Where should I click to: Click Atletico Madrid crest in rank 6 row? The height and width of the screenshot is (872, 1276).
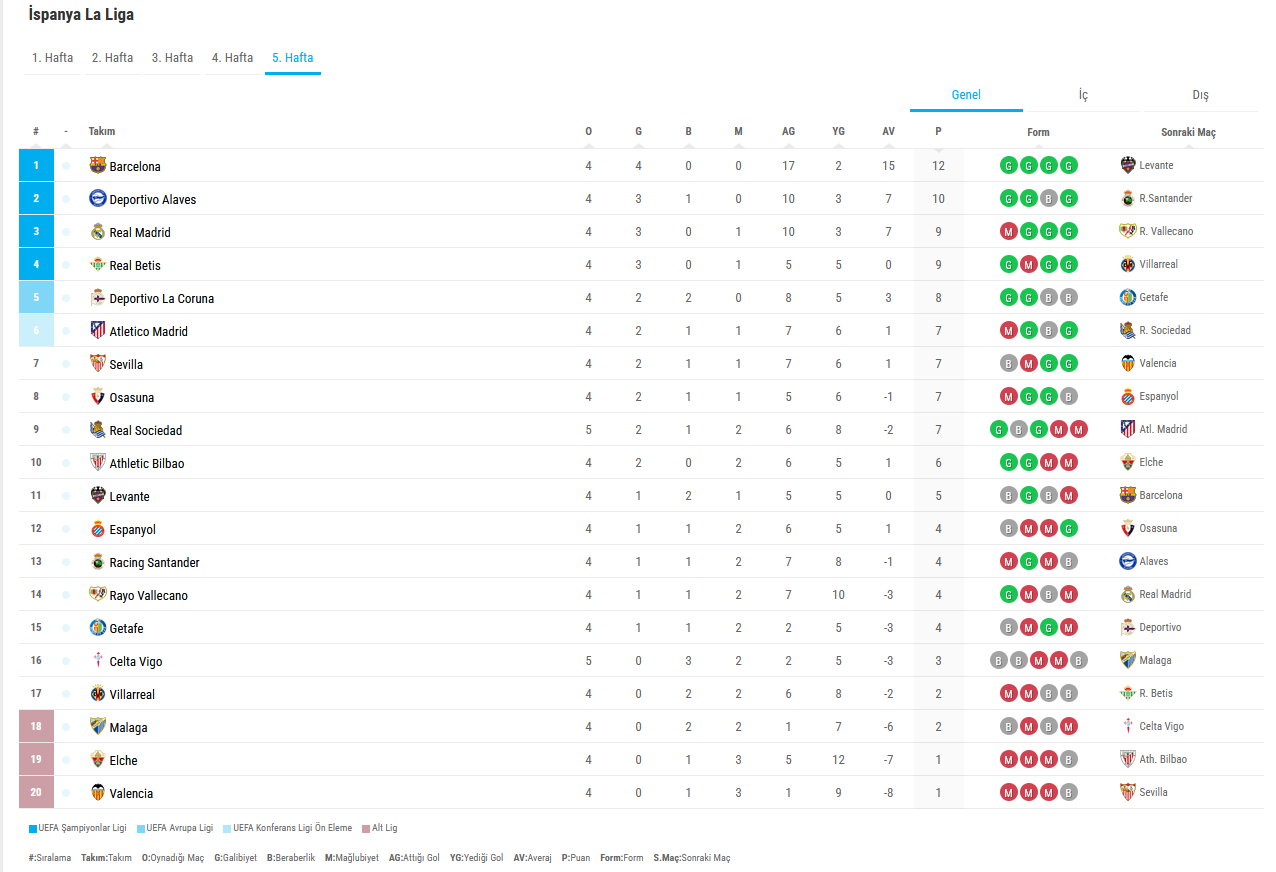[97, 330]
